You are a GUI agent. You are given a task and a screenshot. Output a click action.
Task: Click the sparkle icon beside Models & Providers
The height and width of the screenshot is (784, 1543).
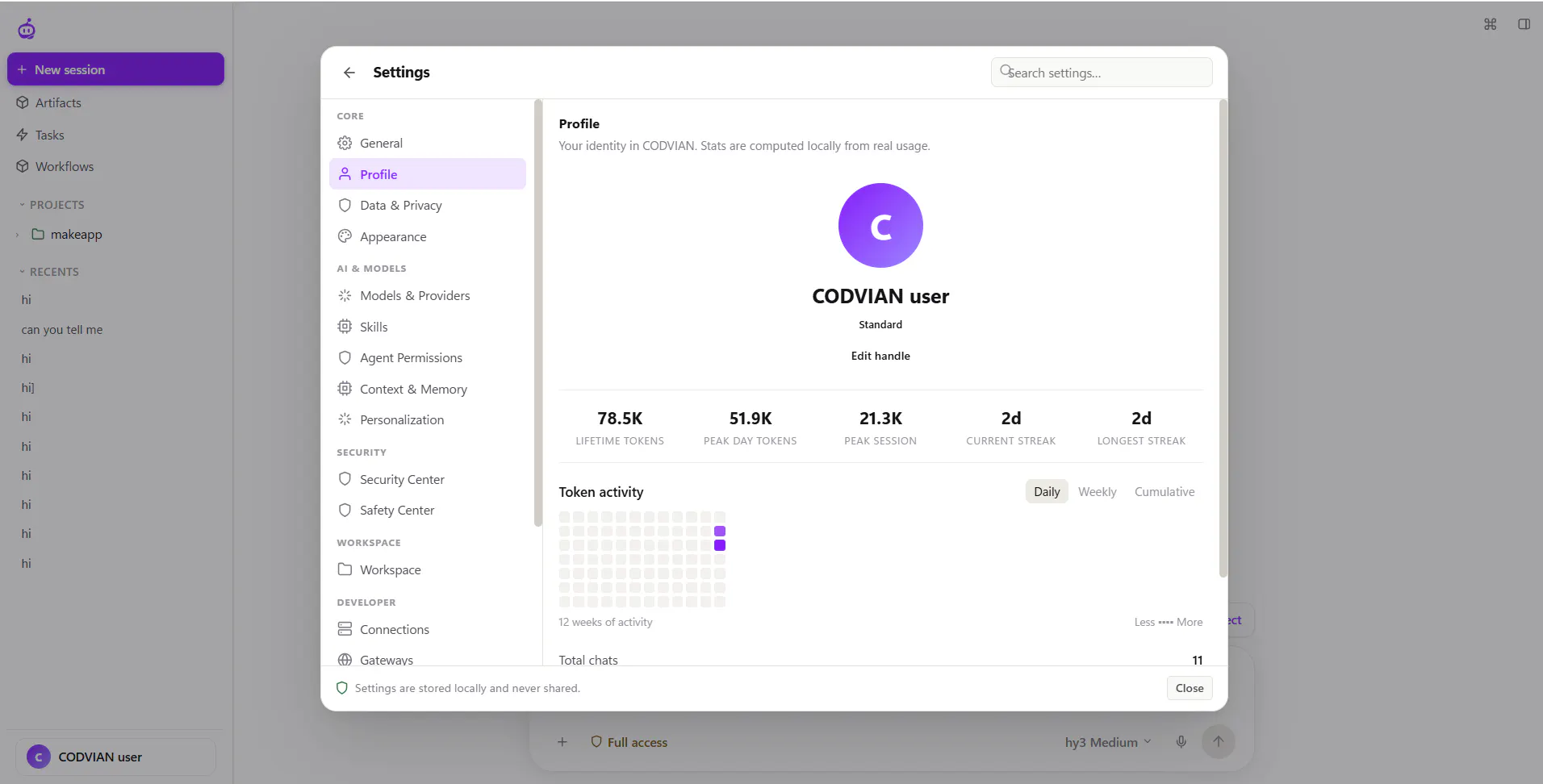[345, 295]
